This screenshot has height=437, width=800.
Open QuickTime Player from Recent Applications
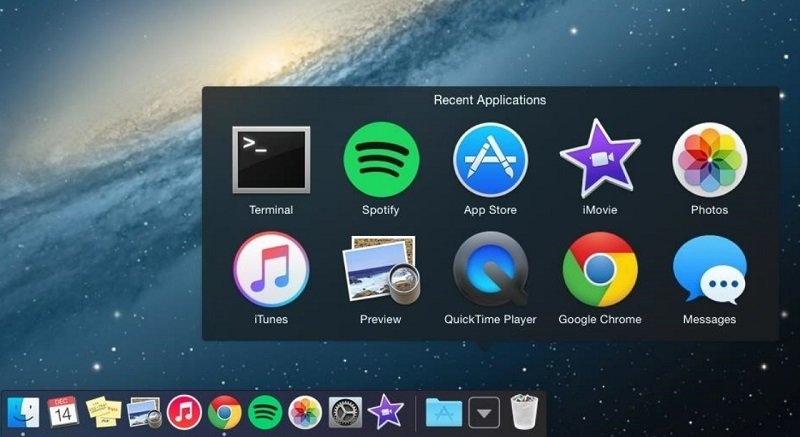point(490,270)
